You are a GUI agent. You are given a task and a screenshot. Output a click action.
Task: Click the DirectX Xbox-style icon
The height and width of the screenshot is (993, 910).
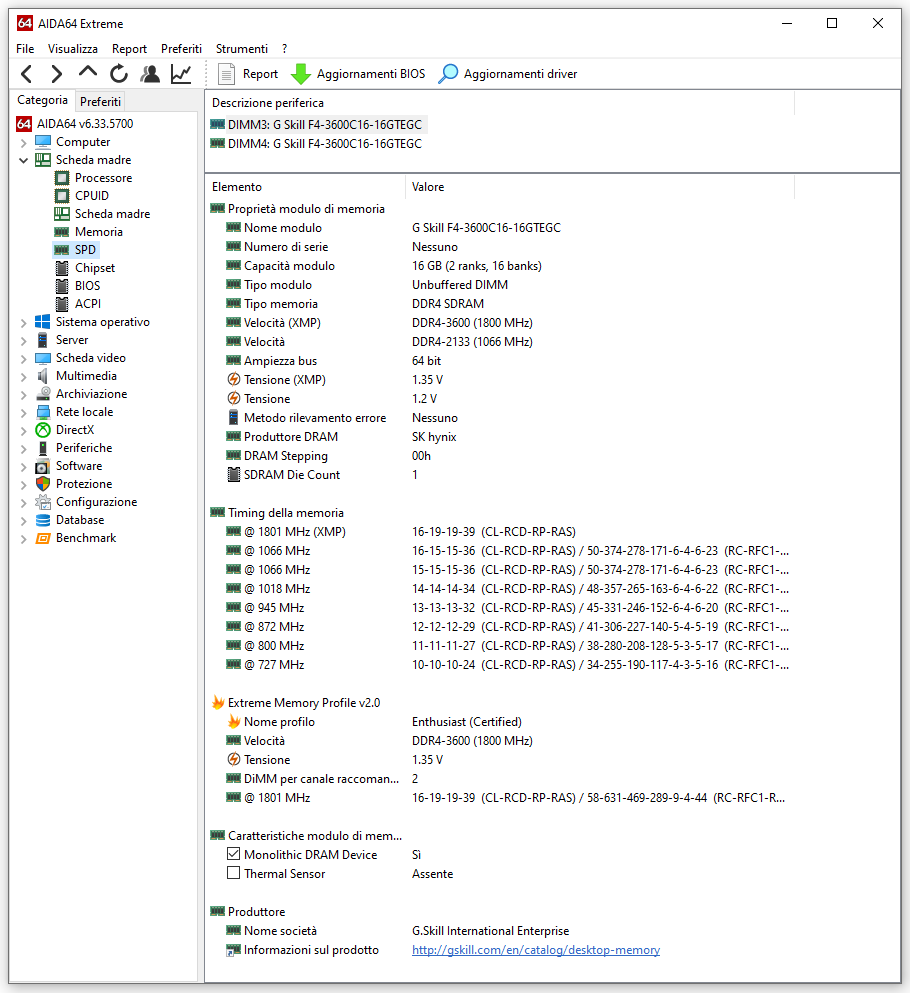[43, 430]
